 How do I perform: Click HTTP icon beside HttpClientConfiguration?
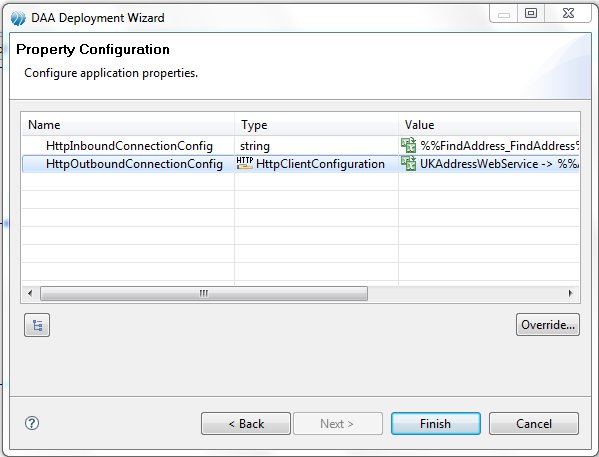[244, 163]
